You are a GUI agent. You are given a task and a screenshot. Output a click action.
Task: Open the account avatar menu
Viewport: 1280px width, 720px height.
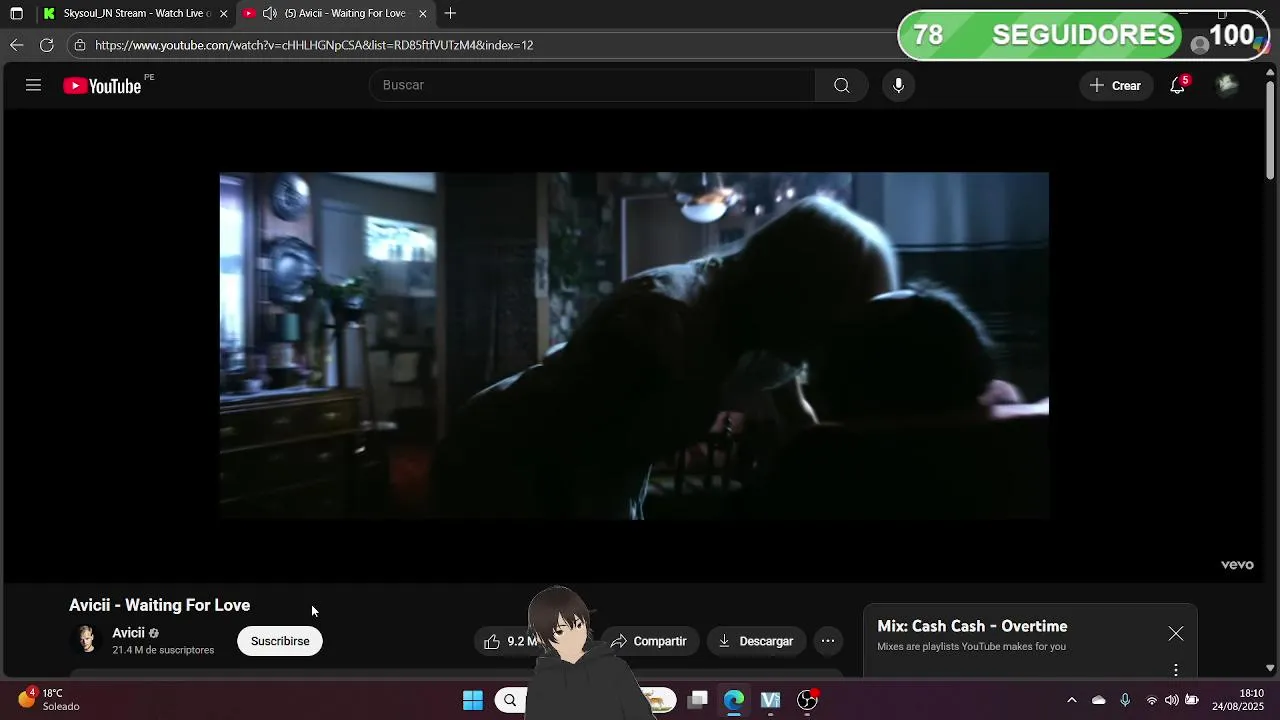click(x=1227, y=85)
